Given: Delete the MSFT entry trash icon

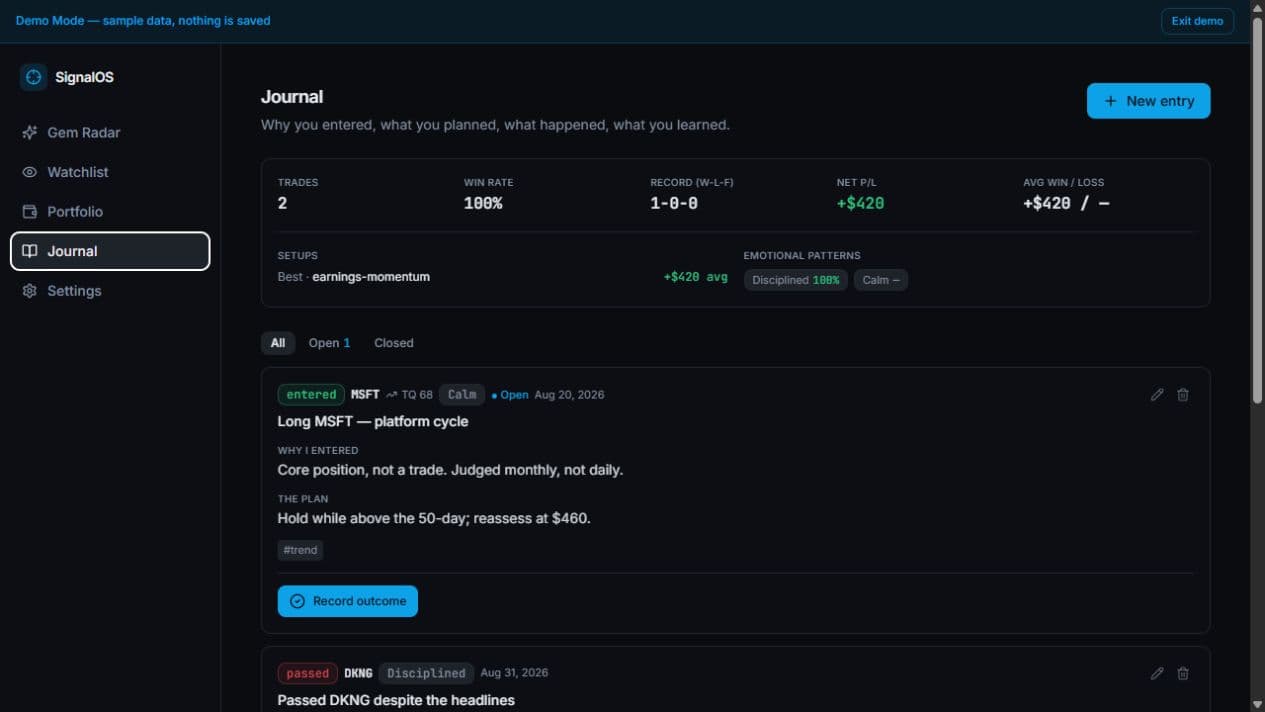Looking at the screenshot, I should 1183,395.
